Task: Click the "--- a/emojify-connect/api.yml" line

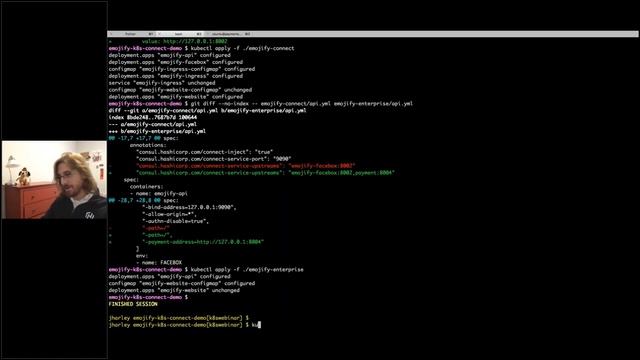Action: pyautogui.click(x=153, y=124)
